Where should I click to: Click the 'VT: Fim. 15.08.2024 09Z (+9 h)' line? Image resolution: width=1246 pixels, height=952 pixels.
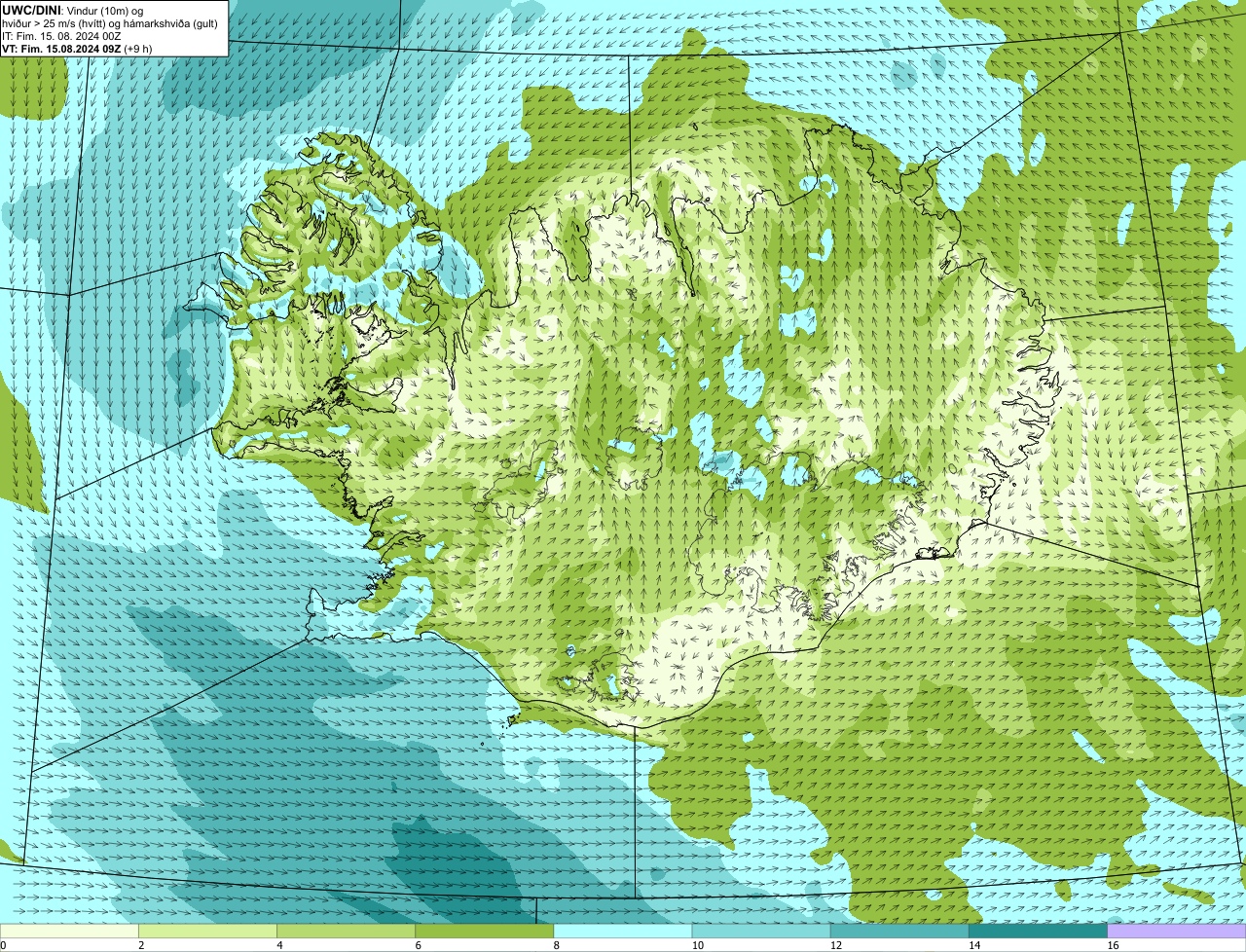77,49
